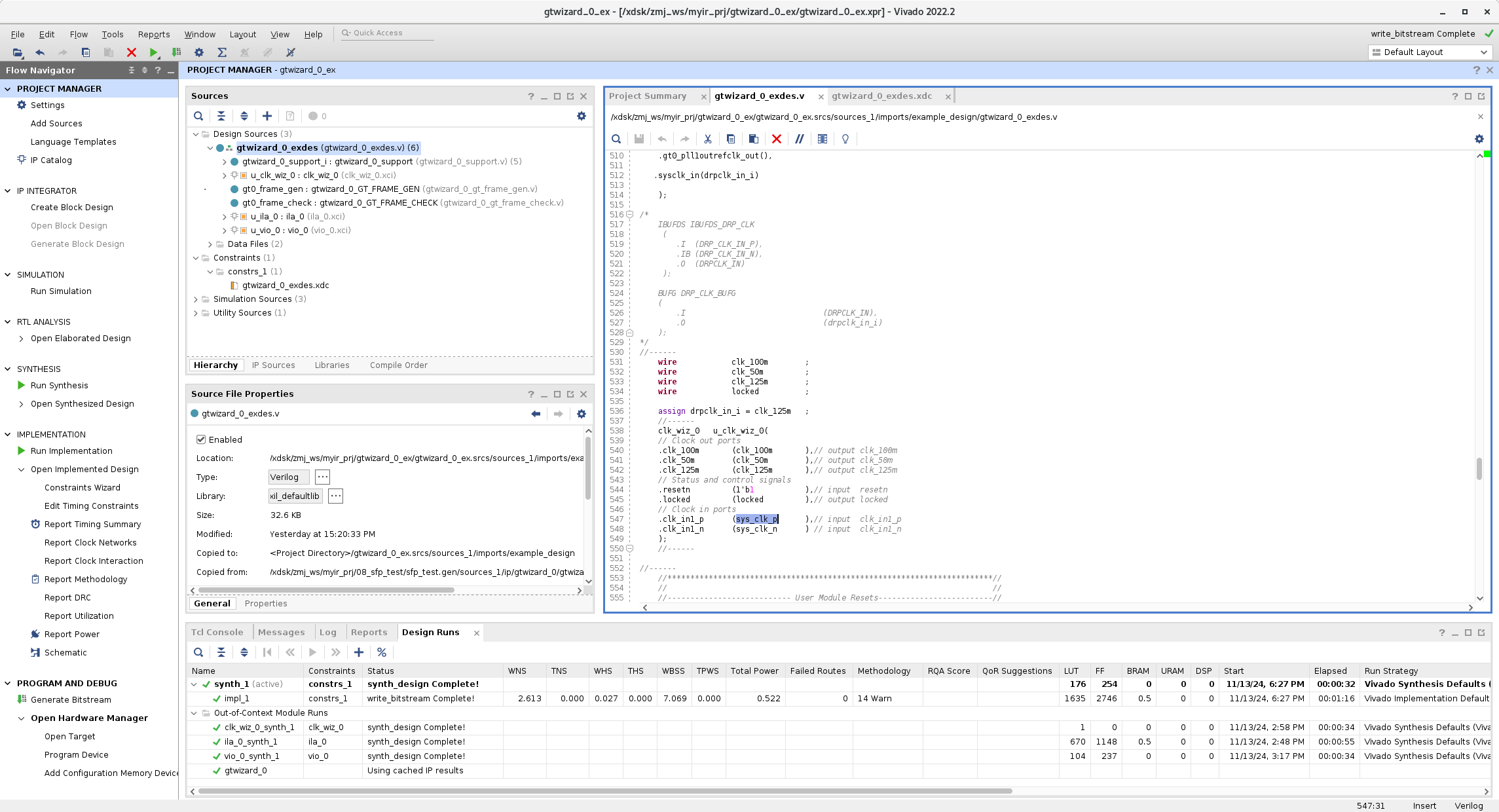This screenshot has height=812, width=1499.
Task: Click Expand All icon in Sources panel
Action: pos(244,116)
